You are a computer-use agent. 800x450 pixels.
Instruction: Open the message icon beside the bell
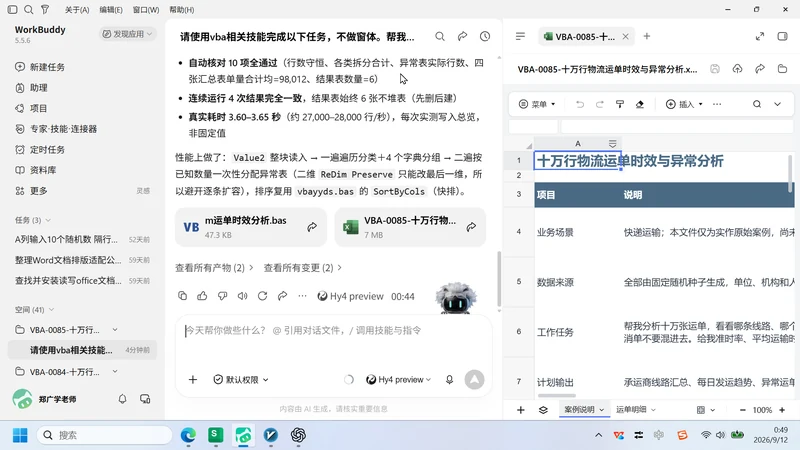tap(145, 398)
